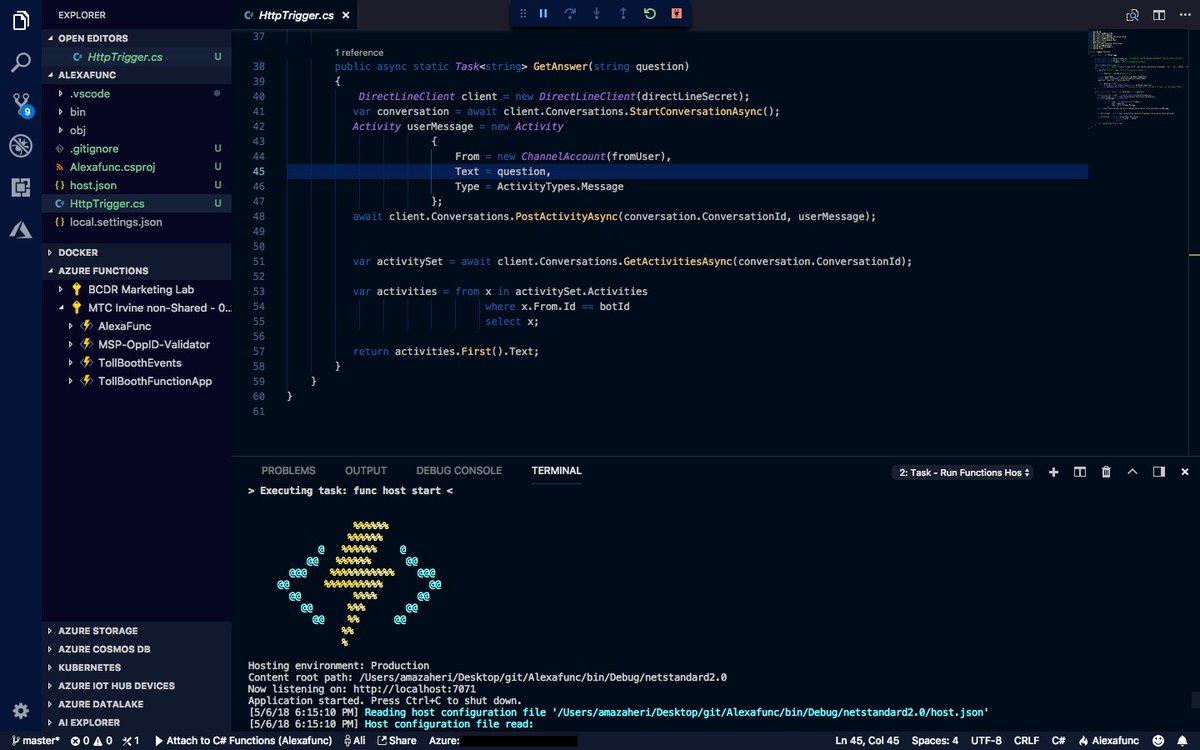The image size is (1200, 750).
Task: Open errors and warnings count in status bar
Action: (89, 741)
